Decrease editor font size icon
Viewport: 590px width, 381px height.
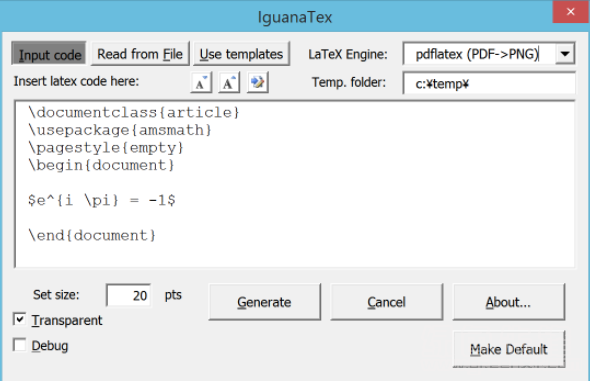[x=201, y=82]
